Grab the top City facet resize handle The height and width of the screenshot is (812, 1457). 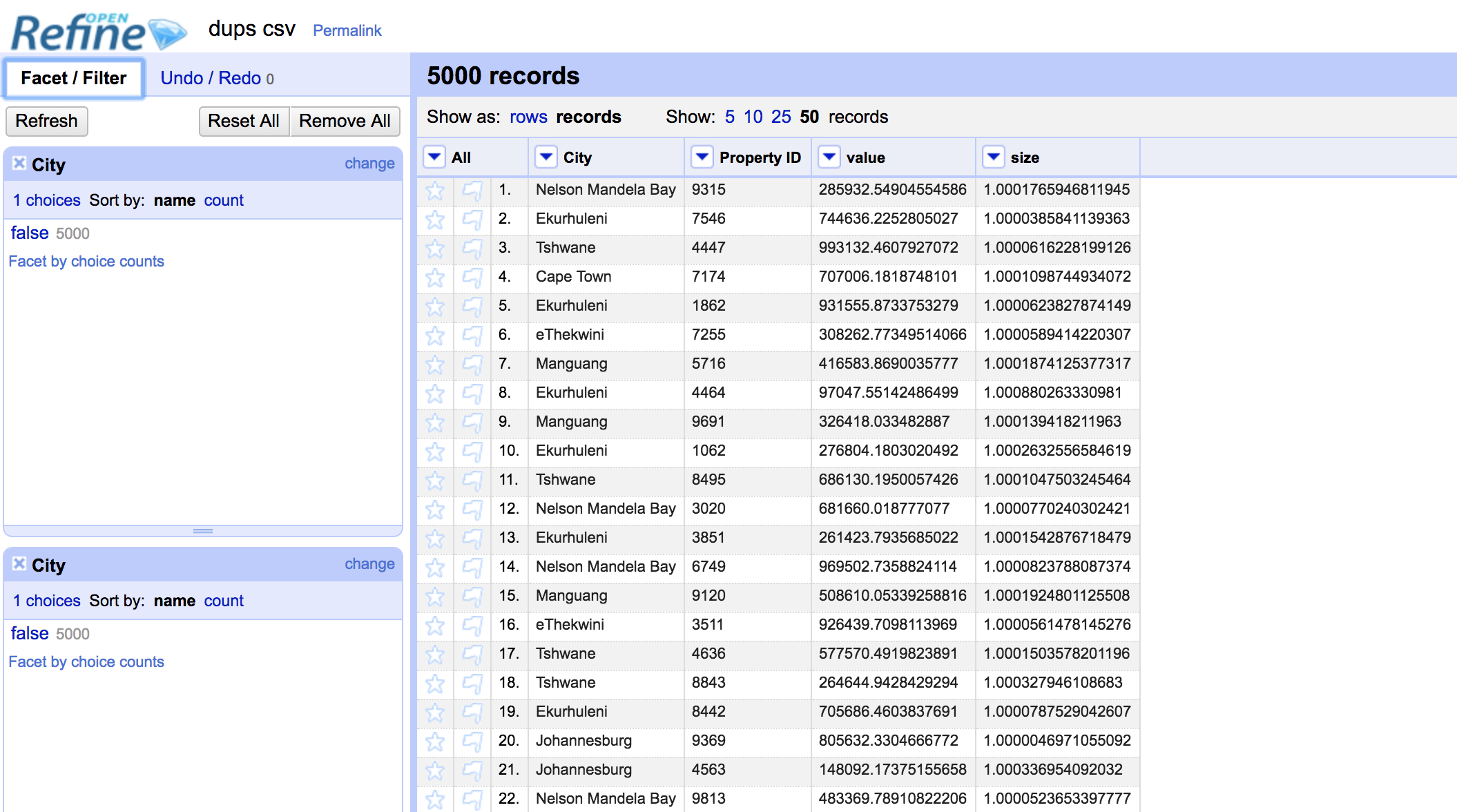tap(203, 531)
